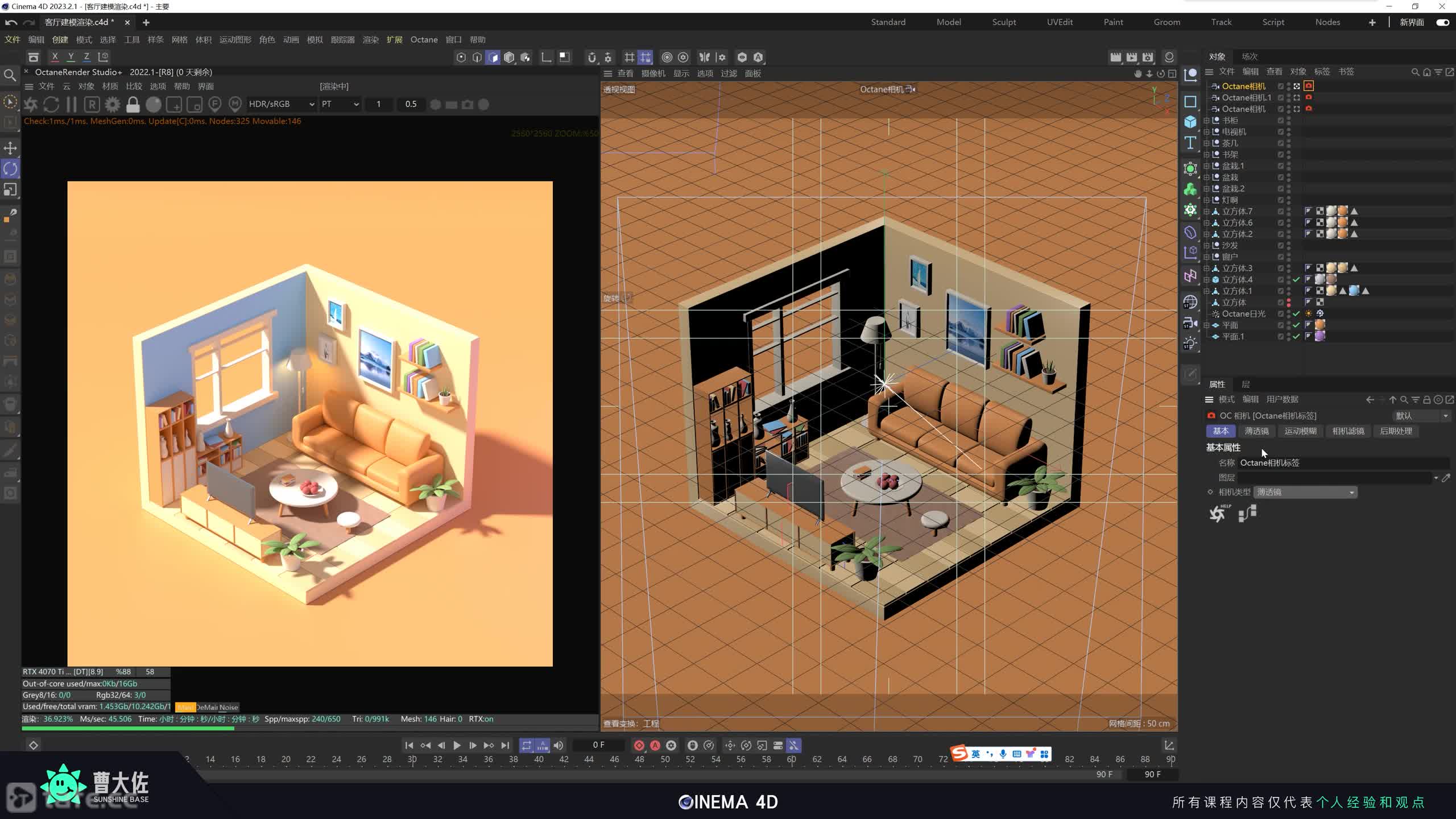Open the Octane menu in menu bar
1456x819 pixels.
pyautogui.click(x=424, y=40)
